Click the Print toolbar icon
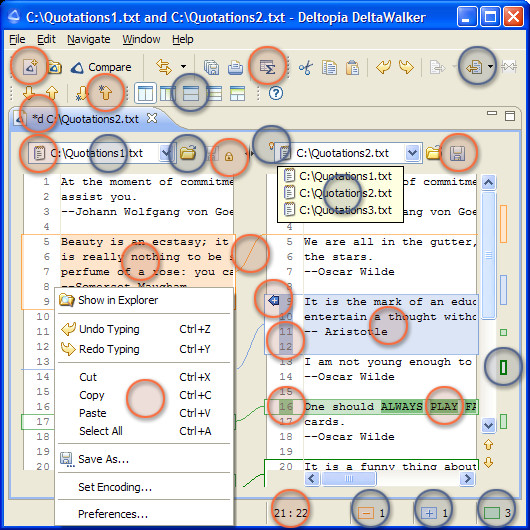The height and width of the screenshot is (530, 530). tap(235, 67)
